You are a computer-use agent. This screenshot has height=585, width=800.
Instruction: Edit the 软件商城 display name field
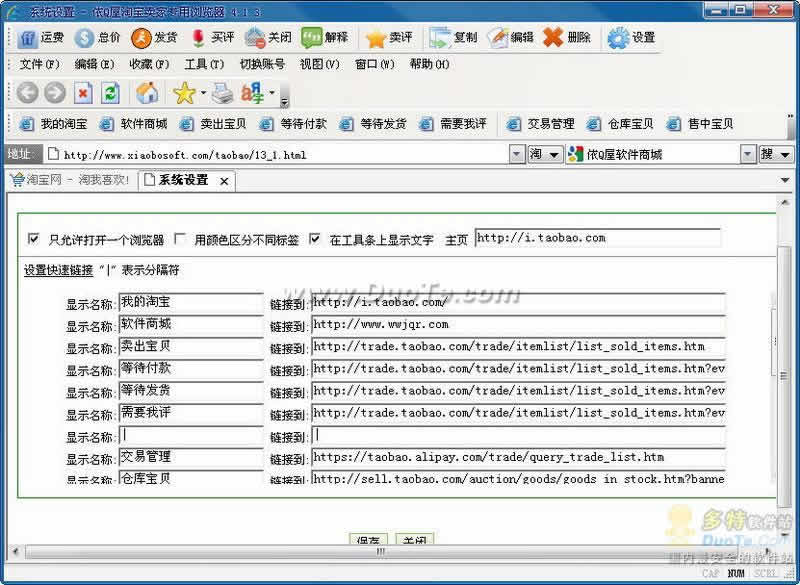coord(191,324)
